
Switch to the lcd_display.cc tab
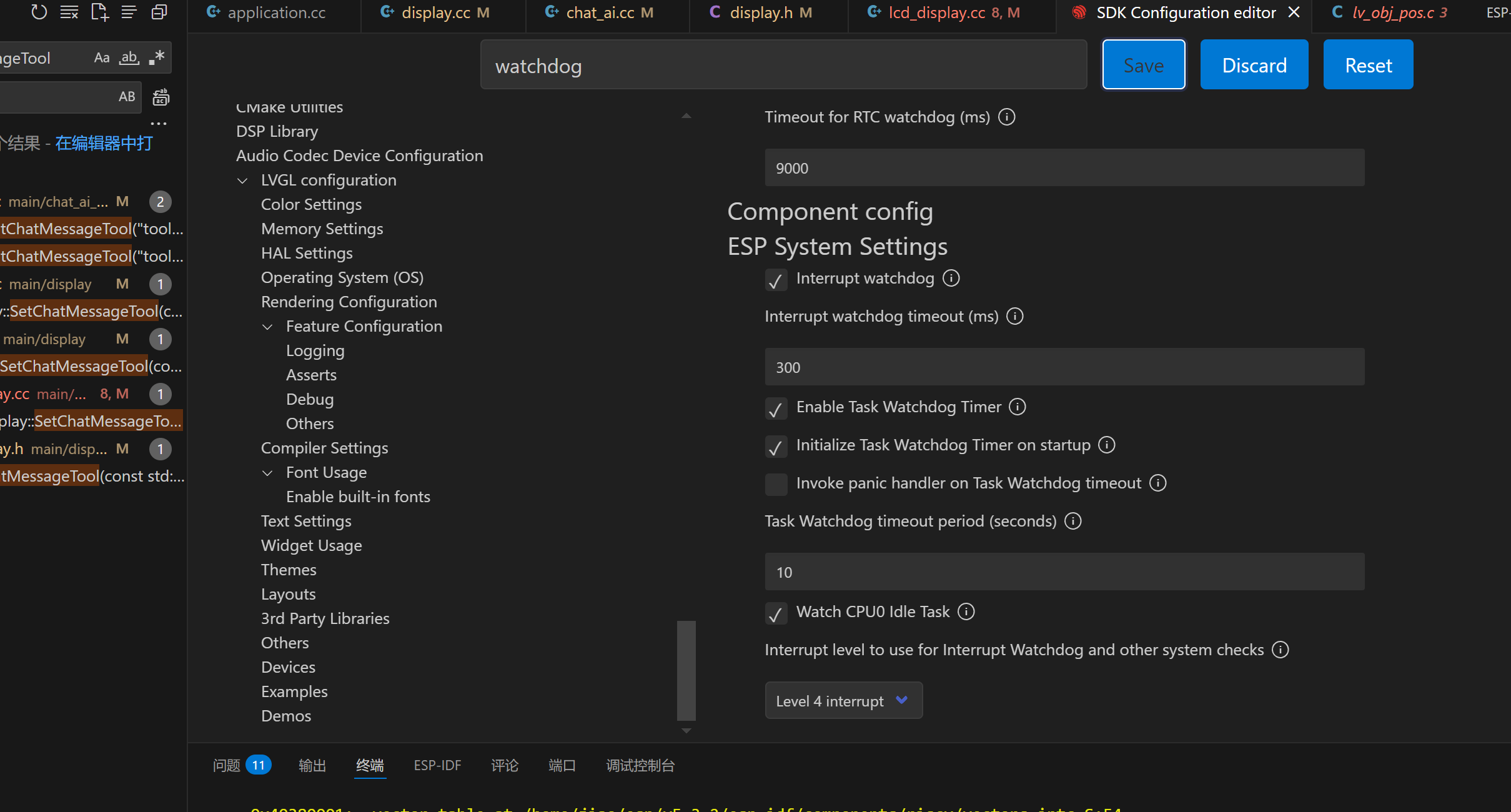click(936, 12)
